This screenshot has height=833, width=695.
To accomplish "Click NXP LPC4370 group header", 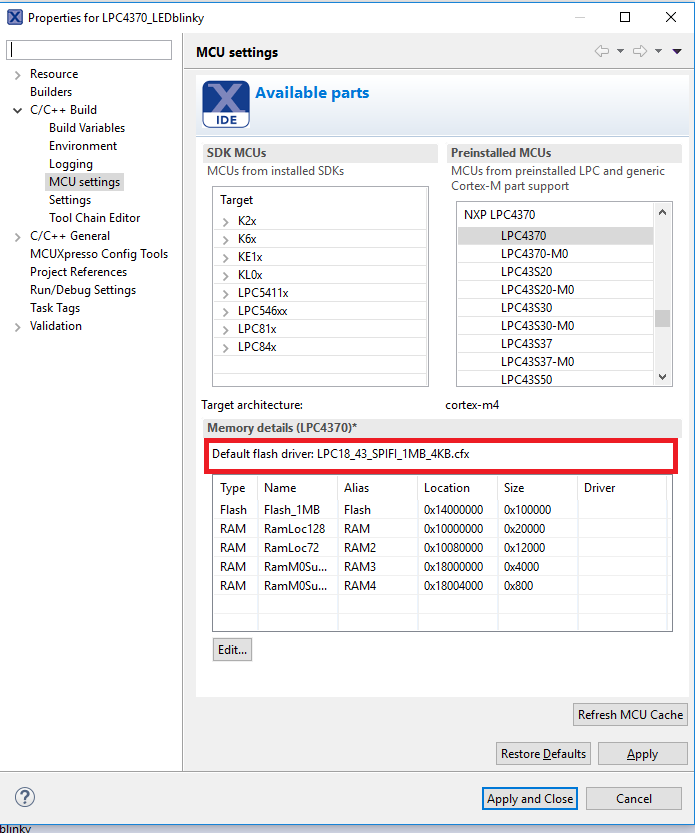I will (499, 215).
